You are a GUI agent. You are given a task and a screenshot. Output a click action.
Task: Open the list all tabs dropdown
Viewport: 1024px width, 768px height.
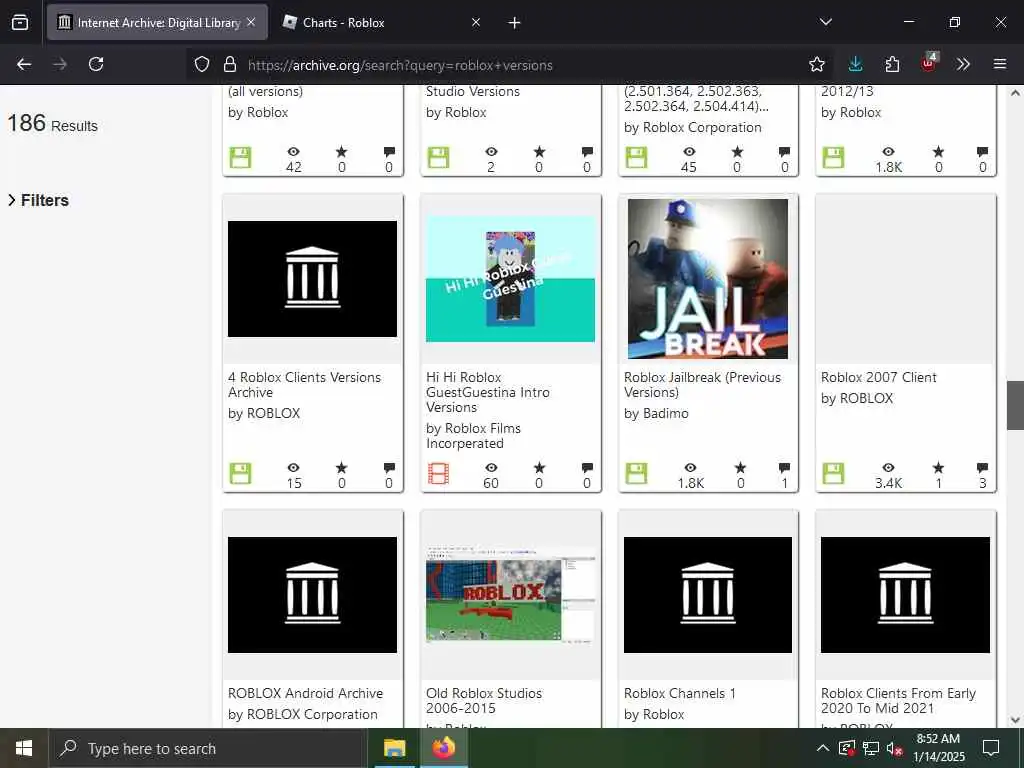click(825, 22)
